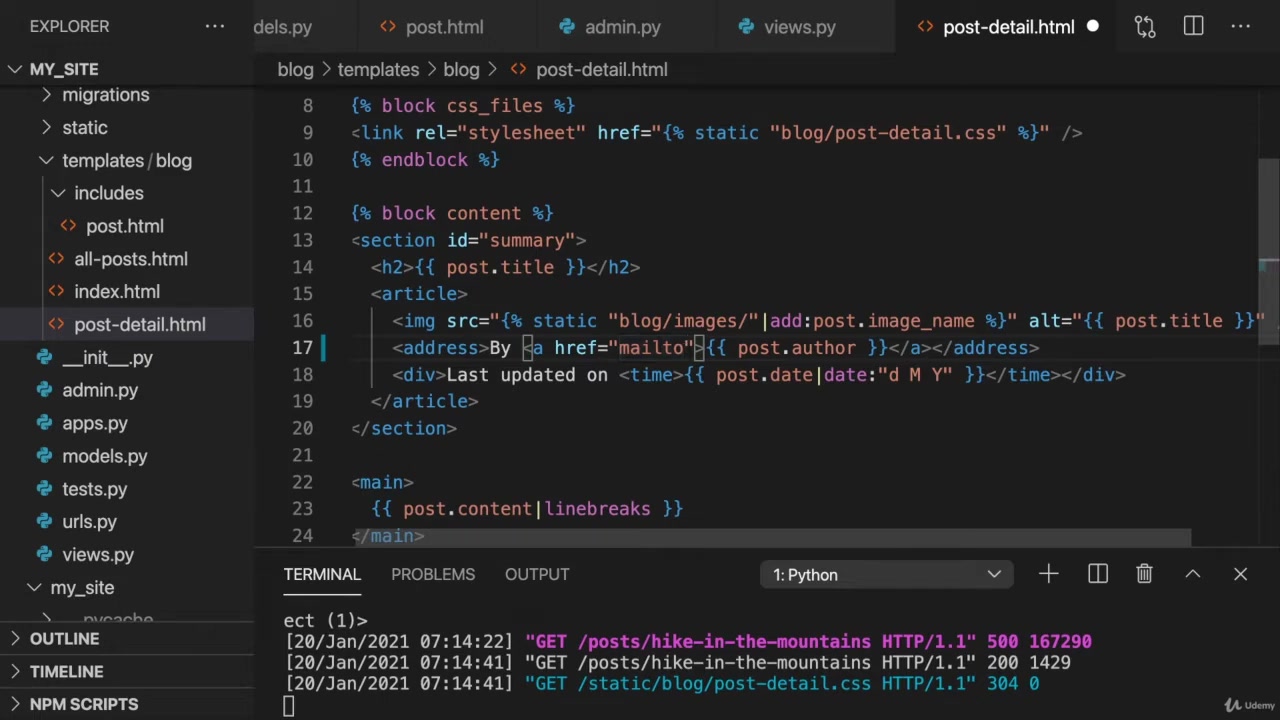Click the horizontal scrollbar under the editor
1280x720 pixels.
pos(770,537)
